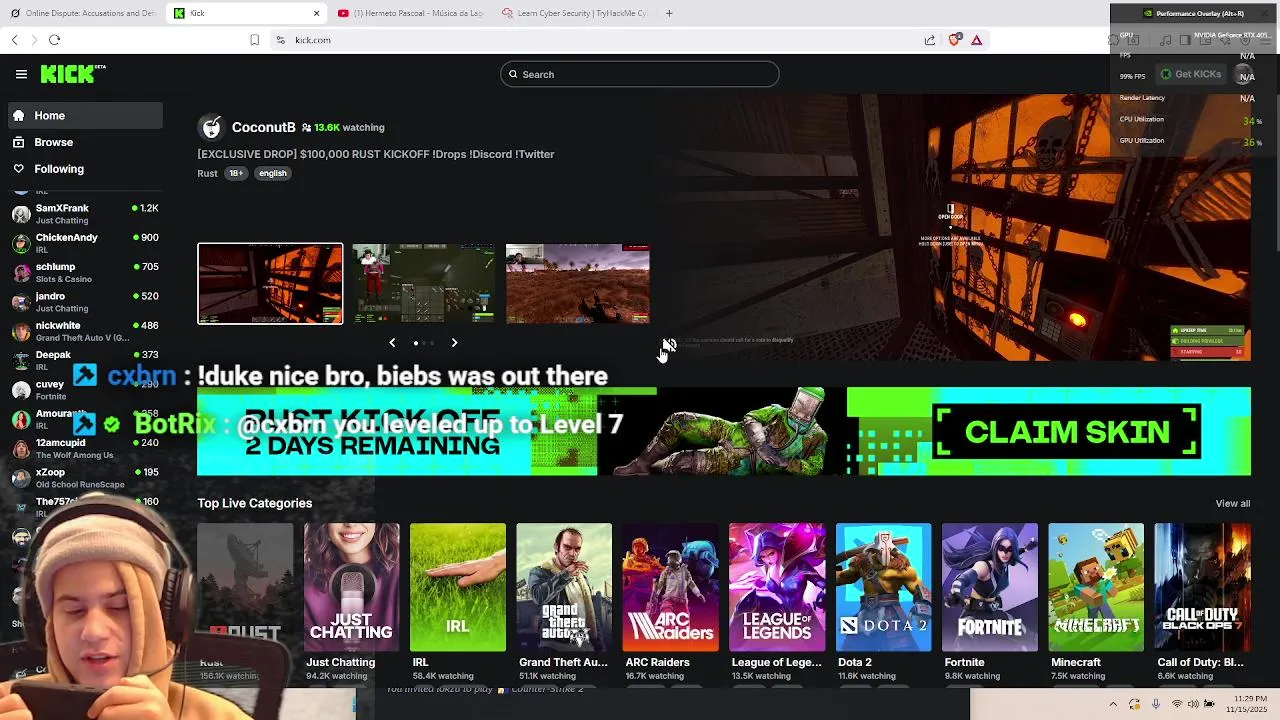Screen dimensions: 1280x720
Task: Open xZoop channel in sidebar
Action: 85,478
